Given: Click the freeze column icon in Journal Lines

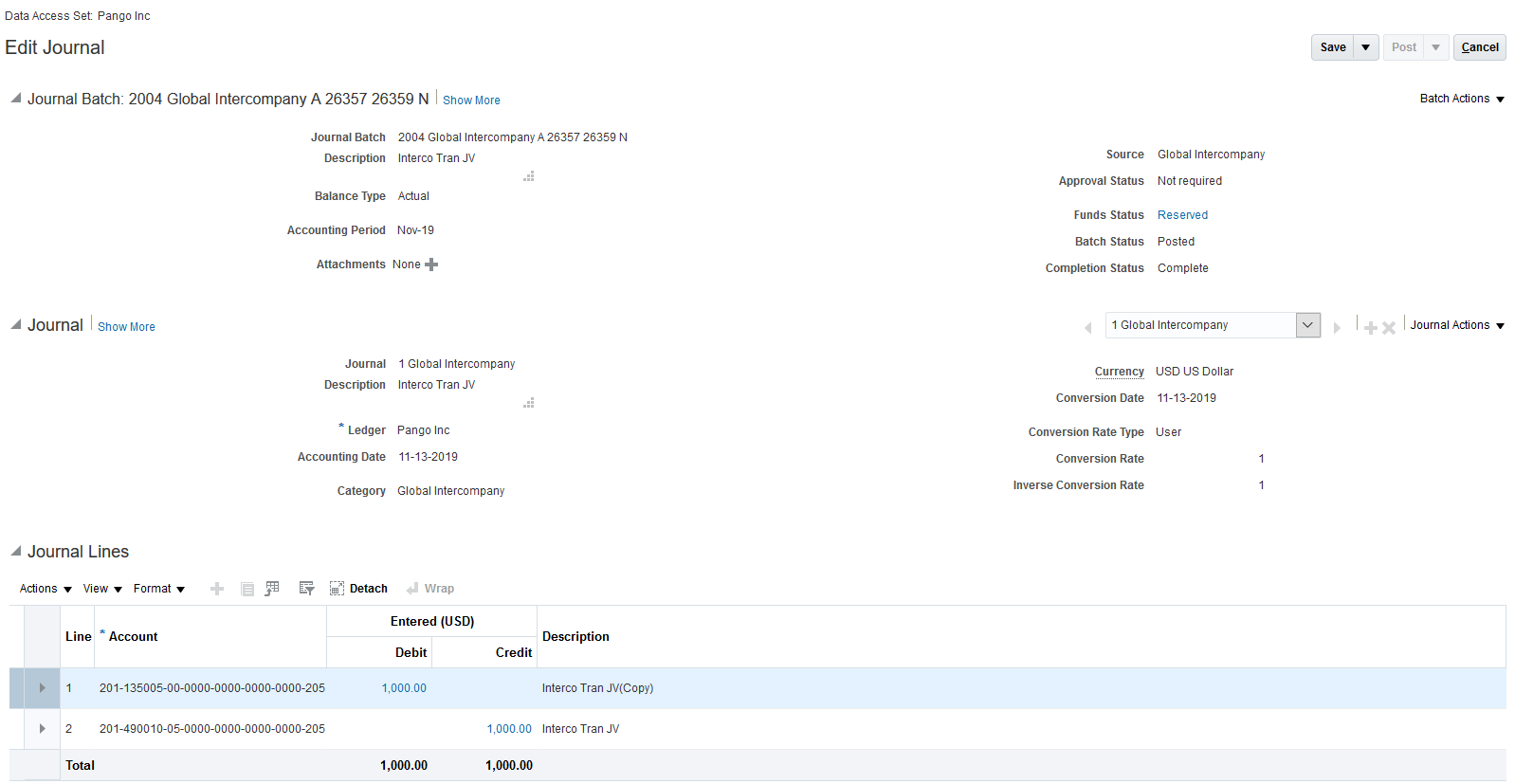Looking at the screenshot, I should tap(272, 589).
